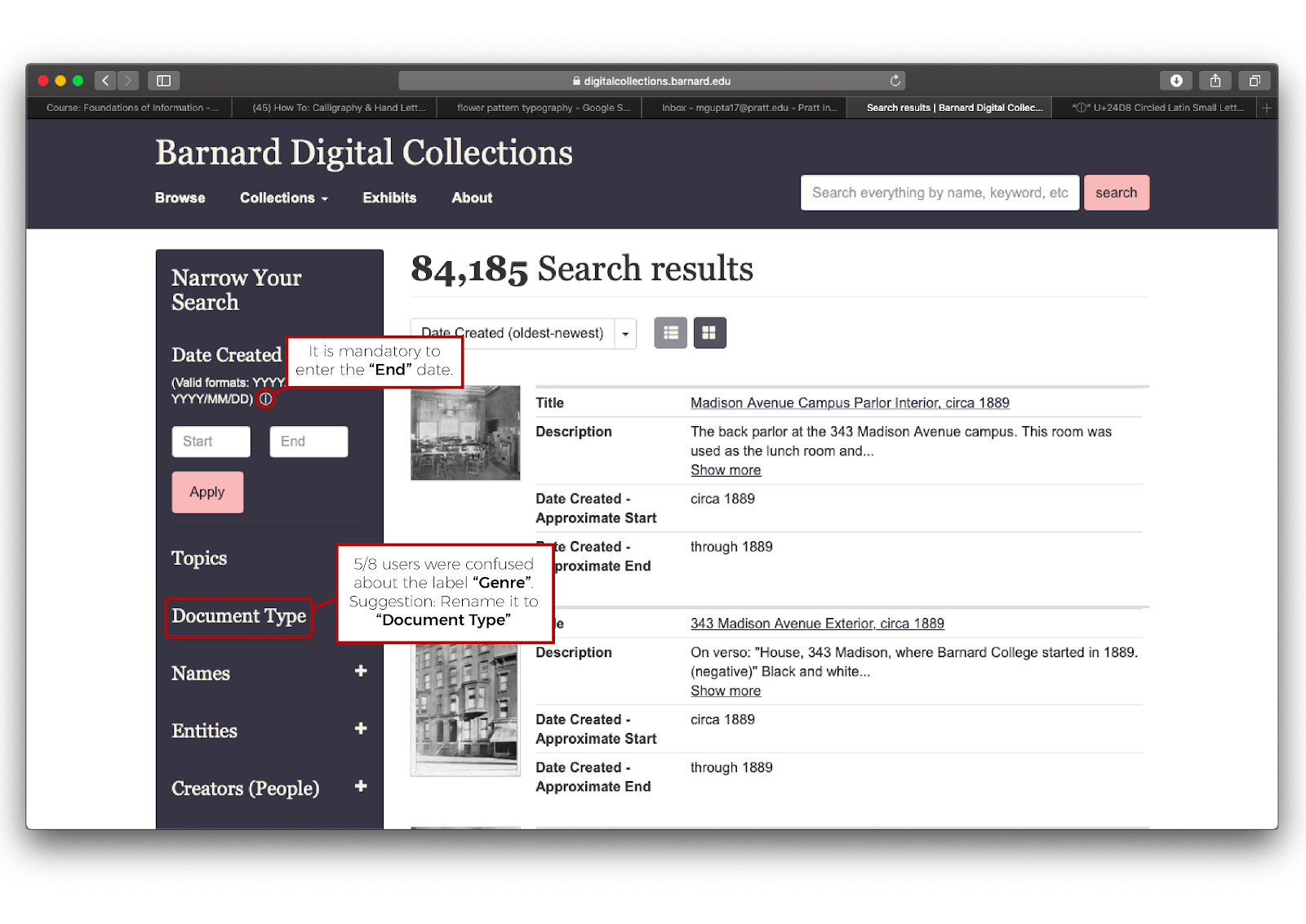Open the parlor interior photo thumbnail

pos(465,433)
